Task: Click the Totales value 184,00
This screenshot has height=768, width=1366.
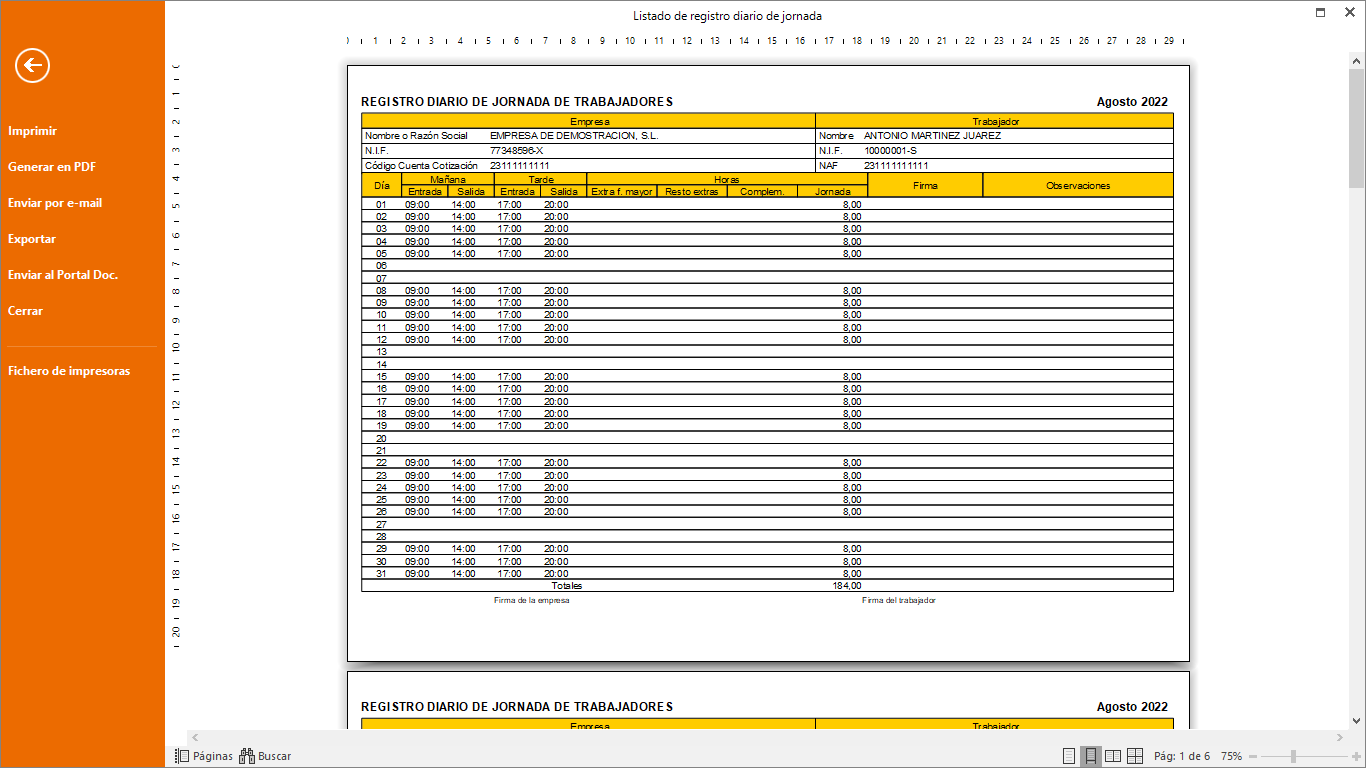Action: (x=846, y=586)
